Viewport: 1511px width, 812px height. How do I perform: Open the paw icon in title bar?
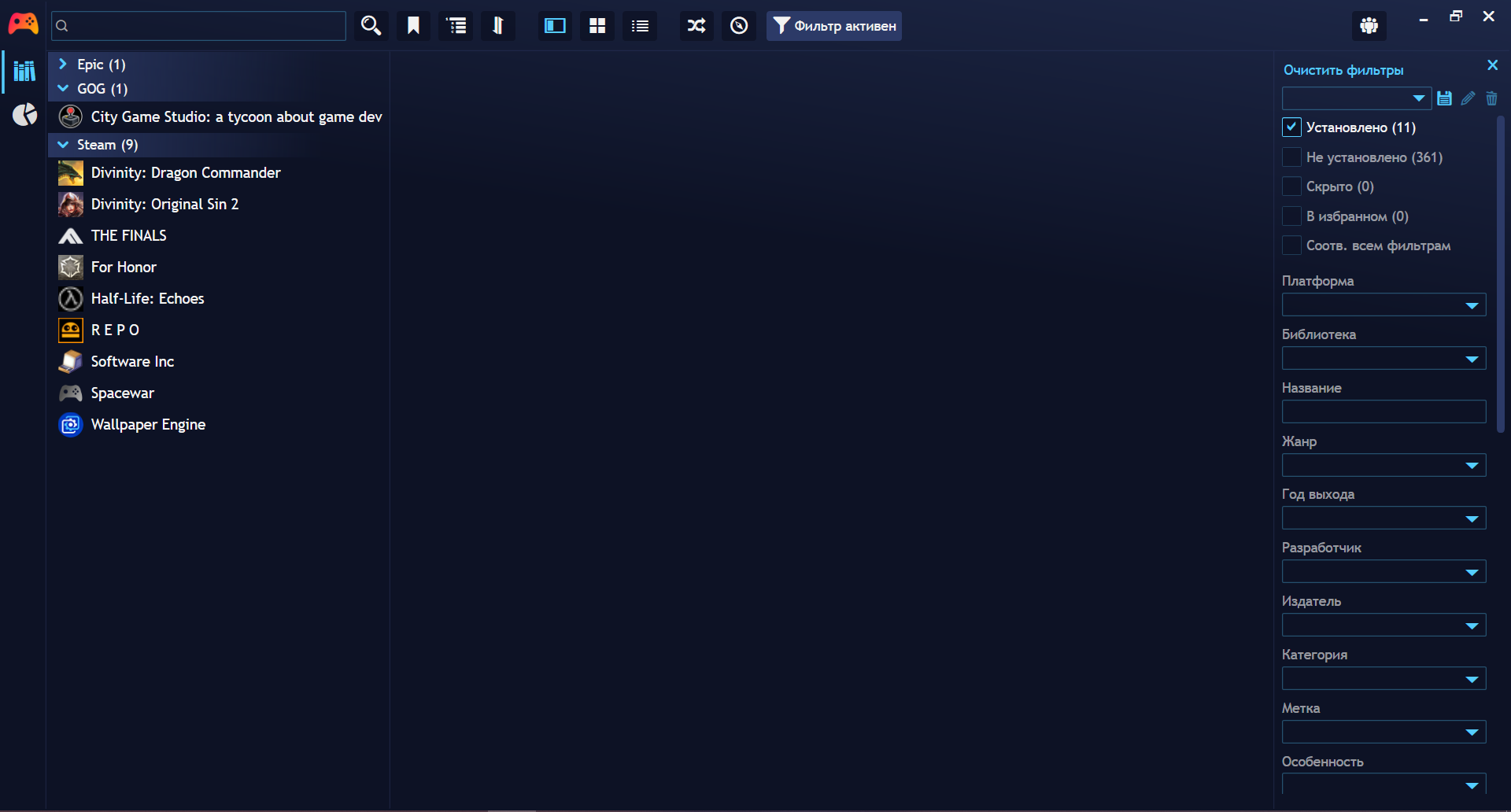point(1369,26)
